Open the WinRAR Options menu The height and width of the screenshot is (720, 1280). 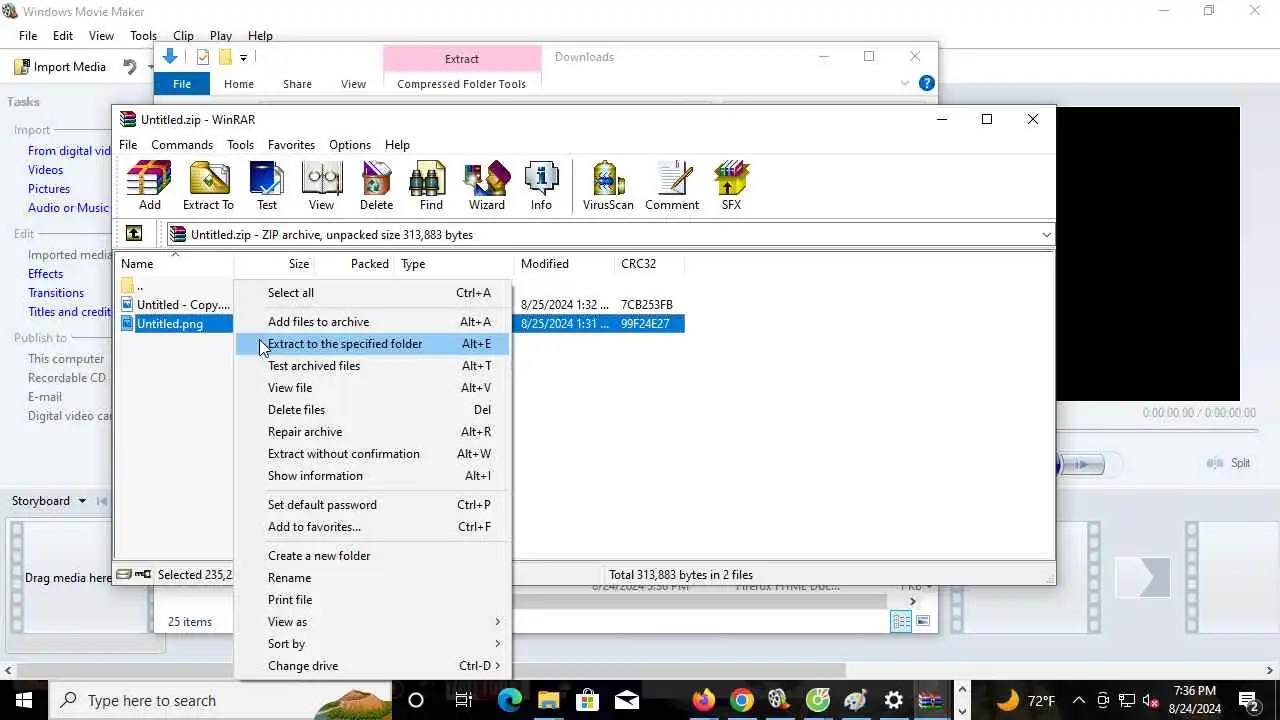(x=350, y=145)
